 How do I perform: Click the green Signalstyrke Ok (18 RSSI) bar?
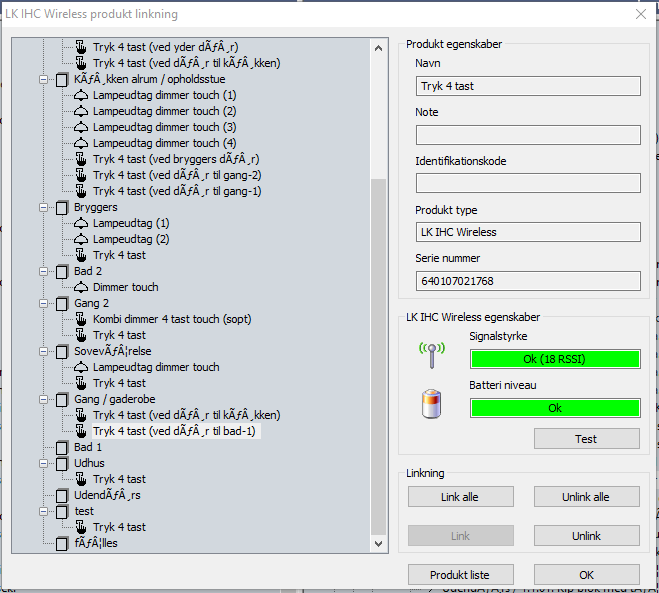(554, 360)
